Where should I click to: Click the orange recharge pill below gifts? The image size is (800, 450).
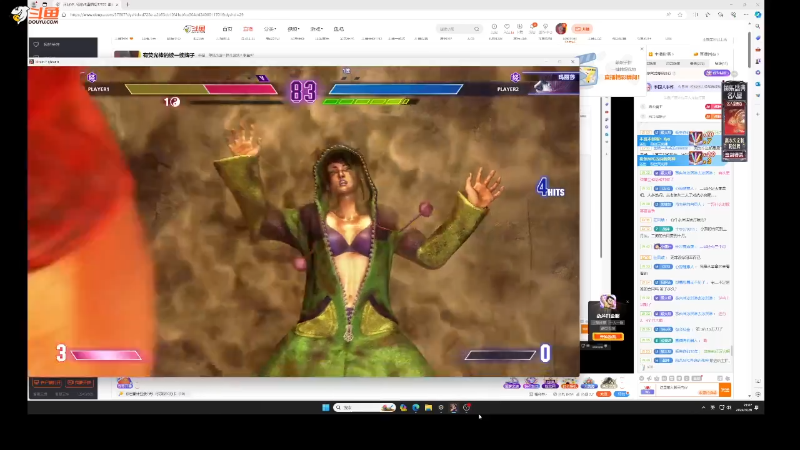(x=604, y=394)
